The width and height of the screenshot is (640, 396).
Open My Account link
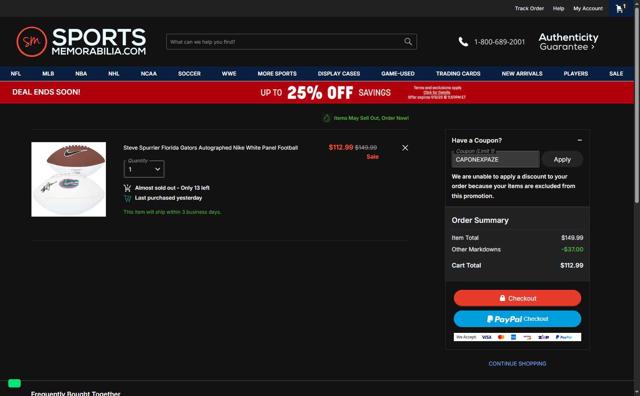588,8
